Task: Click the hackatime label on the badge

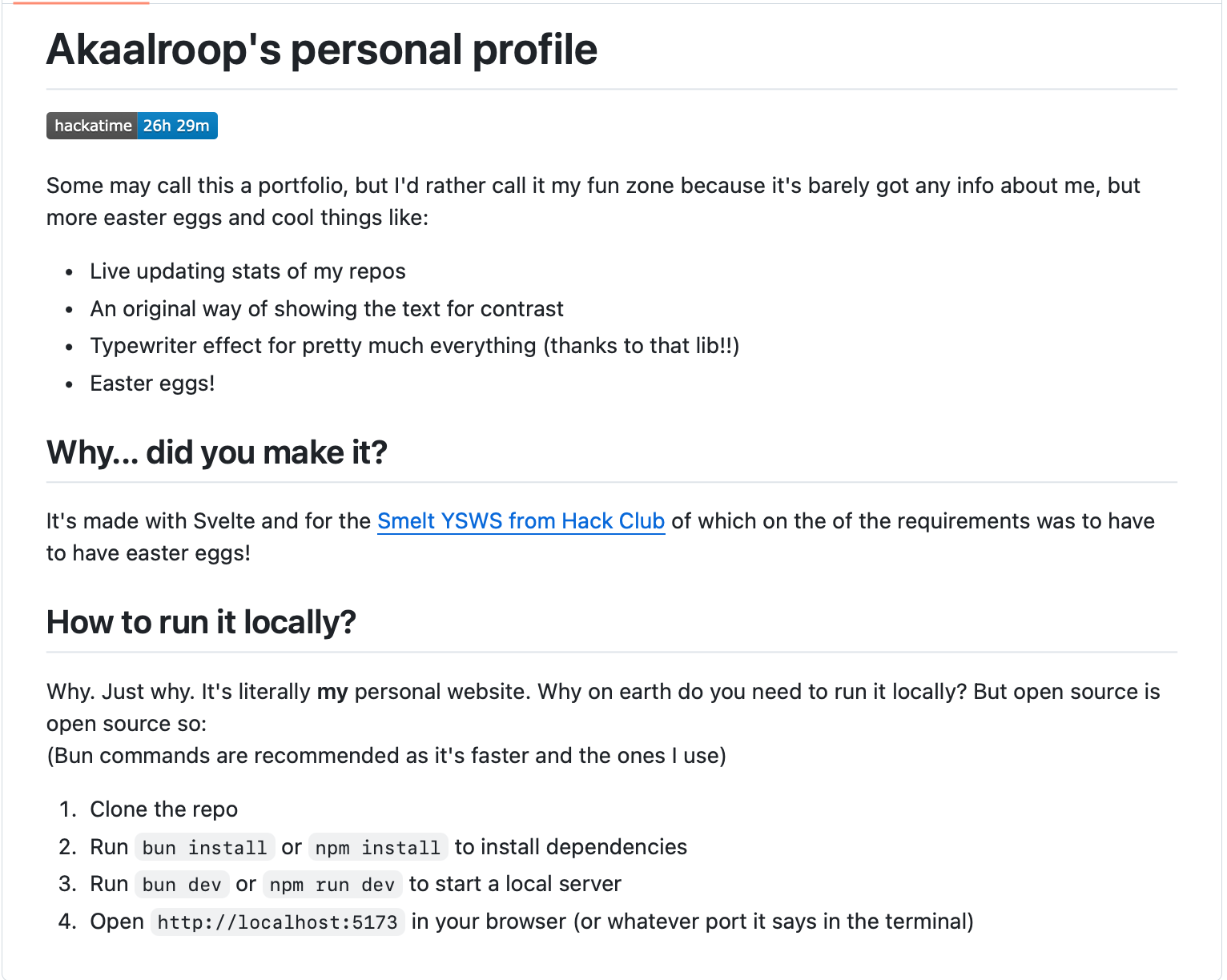Action: pos(92,126)
